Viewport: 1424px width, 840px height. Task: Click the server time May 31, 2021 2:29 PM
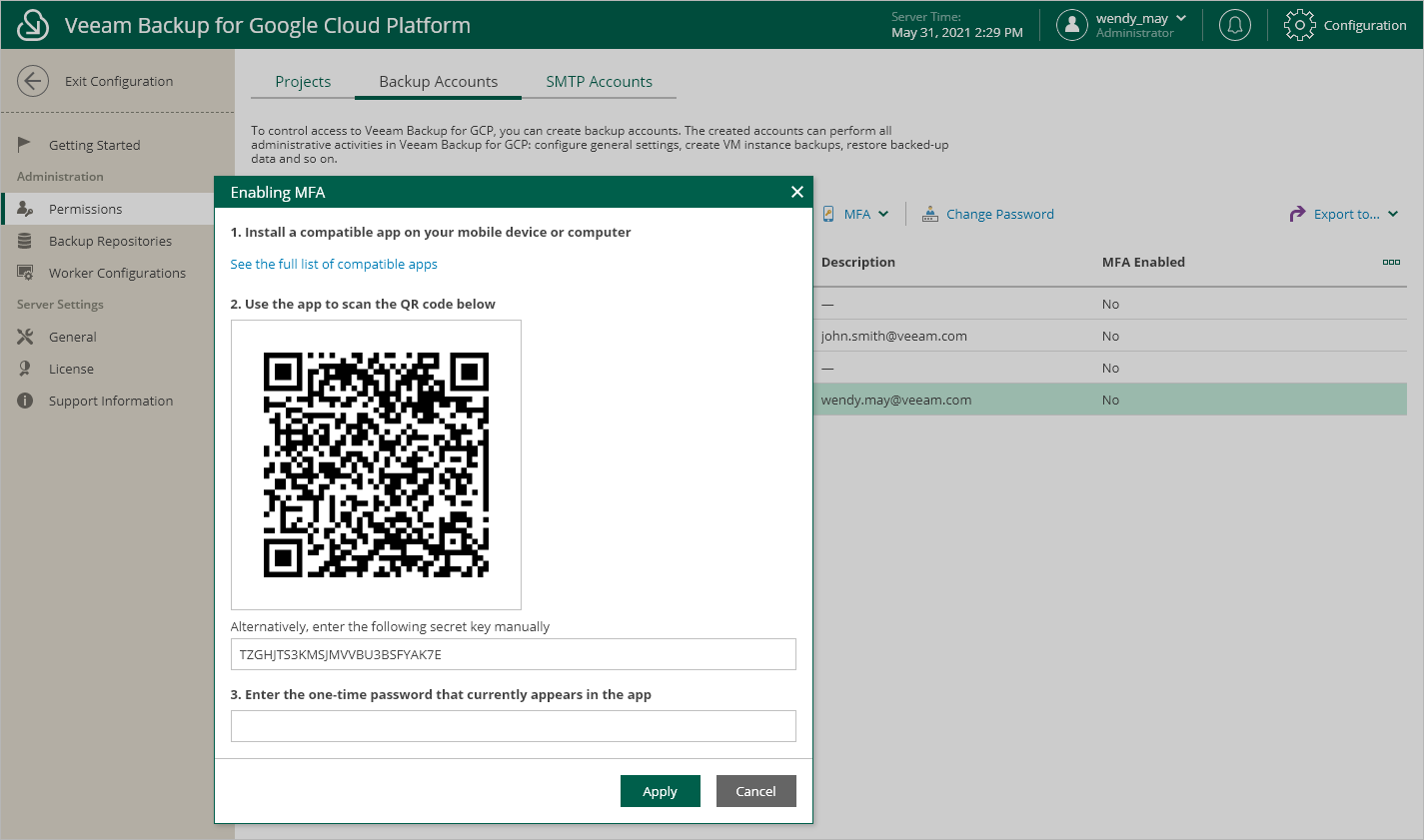coord(957,32)
